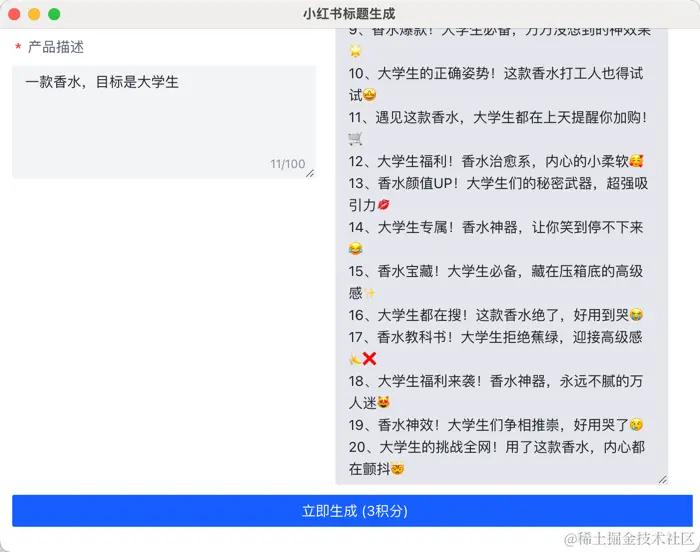Click the smiling-hearts emoji after 小柔软
Viewport: 700px width, 552px height.
click(636, 161)
